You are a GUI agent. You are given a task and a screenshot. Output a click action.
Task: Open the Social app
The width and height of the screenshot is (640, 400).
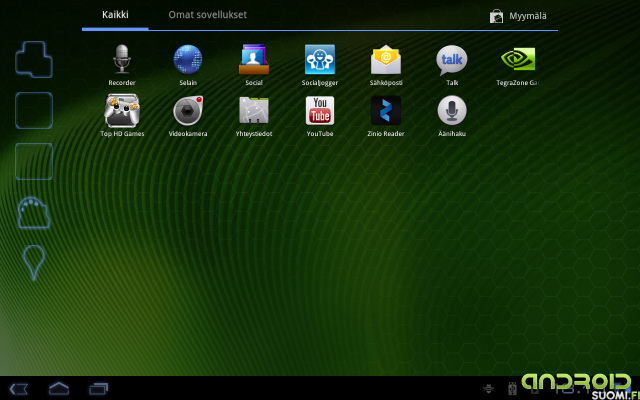coord(254,64)
